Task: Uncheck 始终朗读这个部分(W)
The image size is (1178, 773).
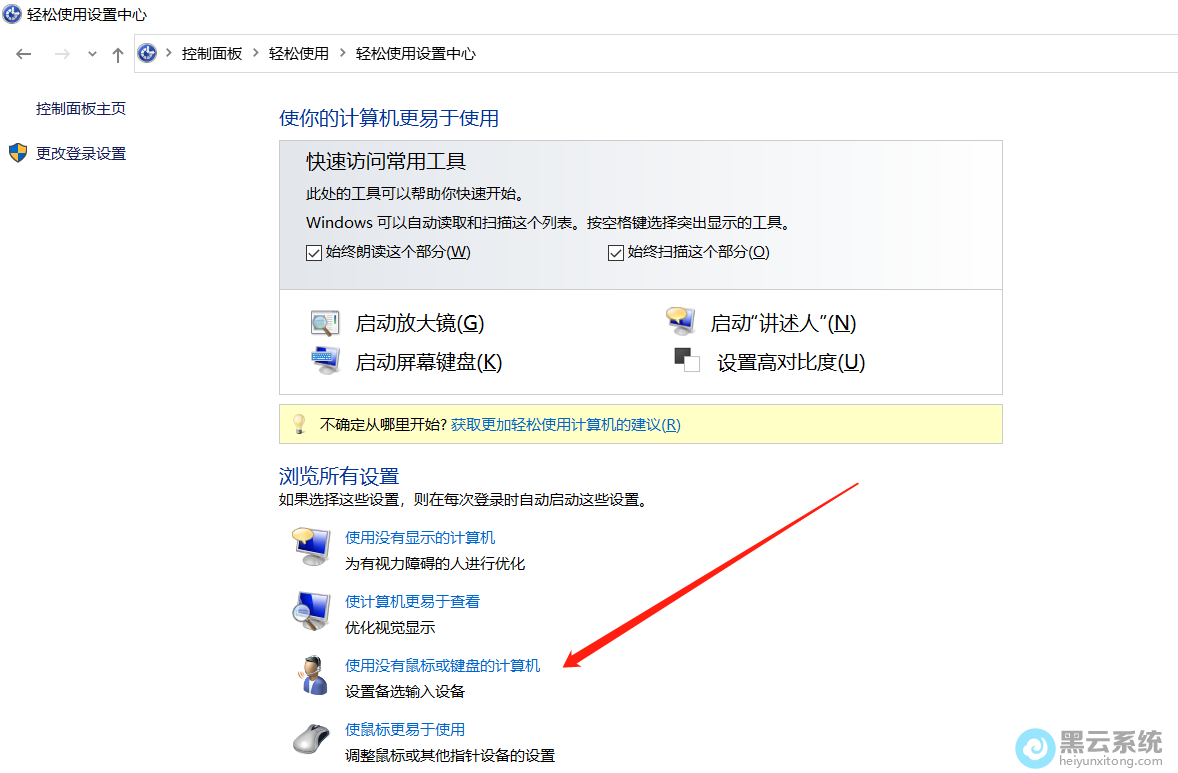Action: 313,252
